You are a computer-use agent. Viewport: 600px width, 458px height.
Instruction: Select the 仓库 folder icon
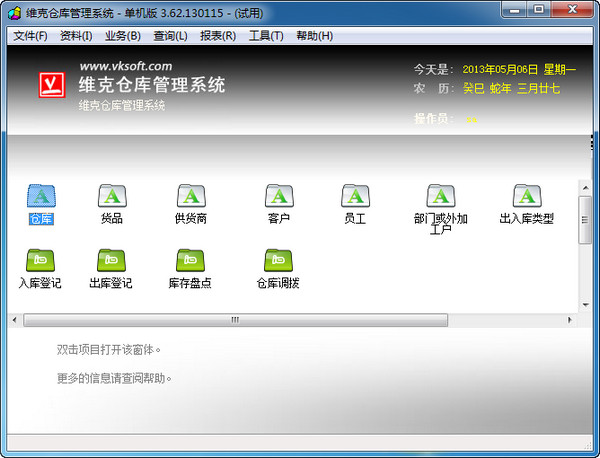(41, 196)
